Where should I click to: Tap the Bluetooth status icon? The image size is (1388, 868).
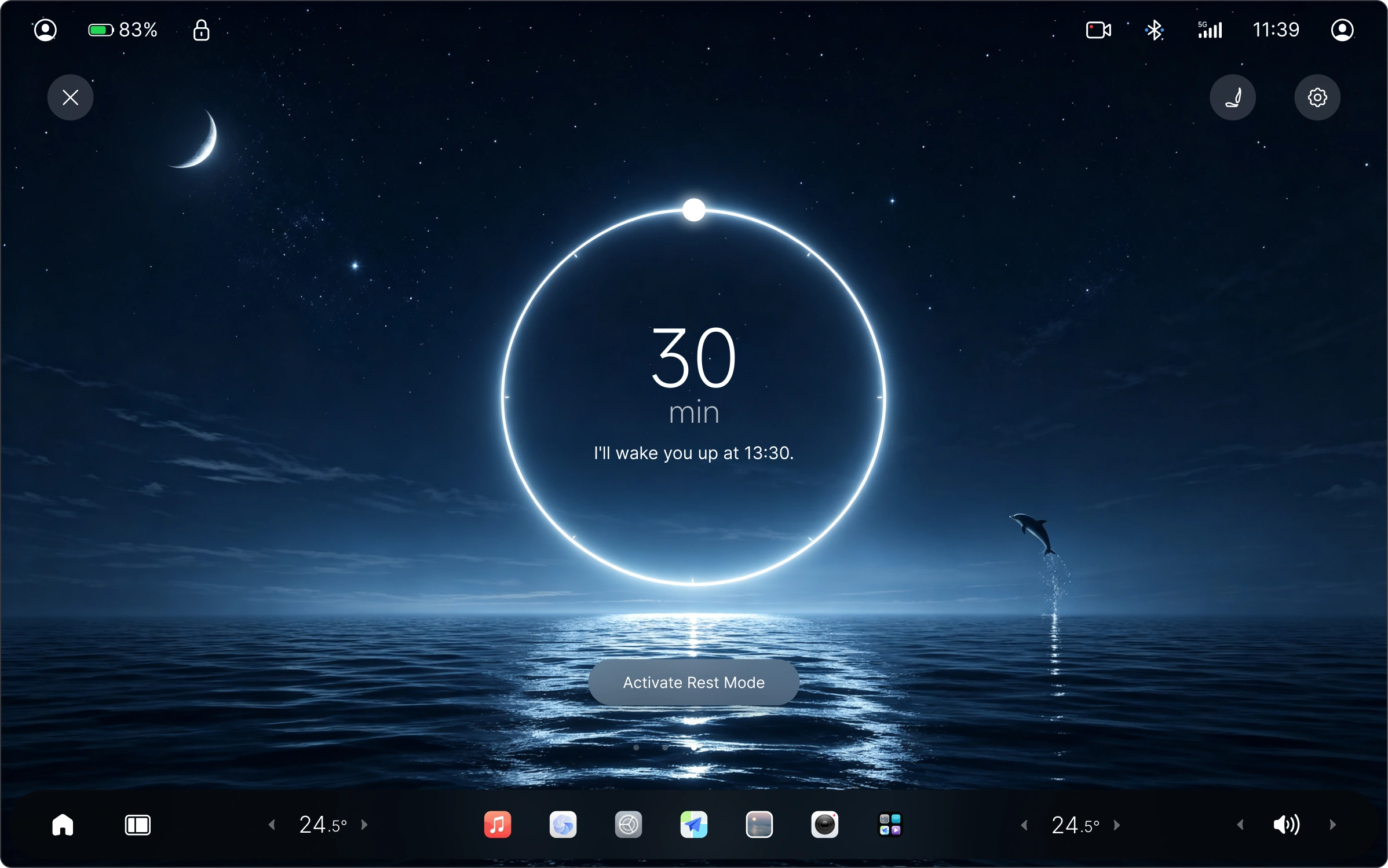tap(1153, 30)
